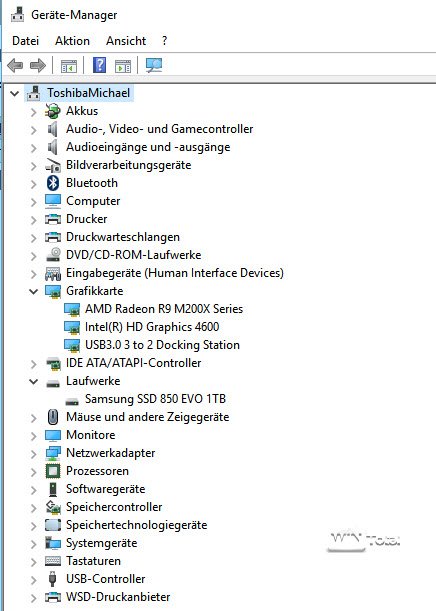Open the ? help menu
The image size is (436, 611).
[x=164, y=41]
